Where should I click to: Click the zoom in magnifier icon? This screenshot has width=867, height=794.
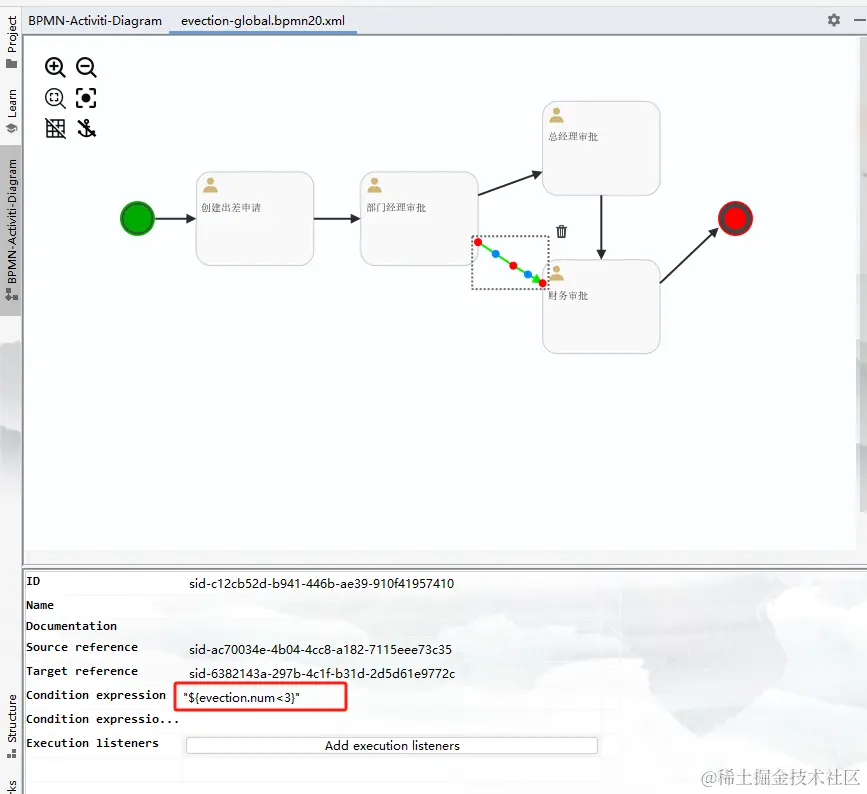coord(55,67)
